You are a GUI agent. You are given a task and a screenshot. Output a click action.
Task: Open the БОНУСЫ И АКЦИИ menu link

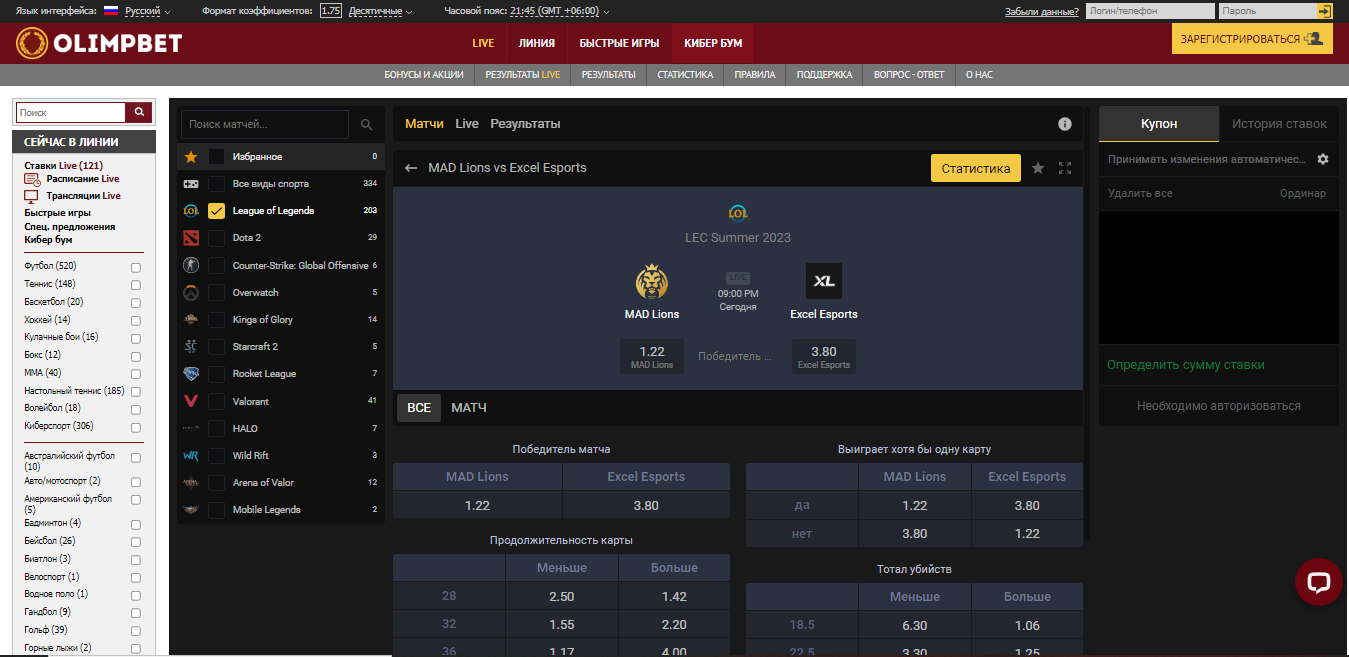coord(424,75)
